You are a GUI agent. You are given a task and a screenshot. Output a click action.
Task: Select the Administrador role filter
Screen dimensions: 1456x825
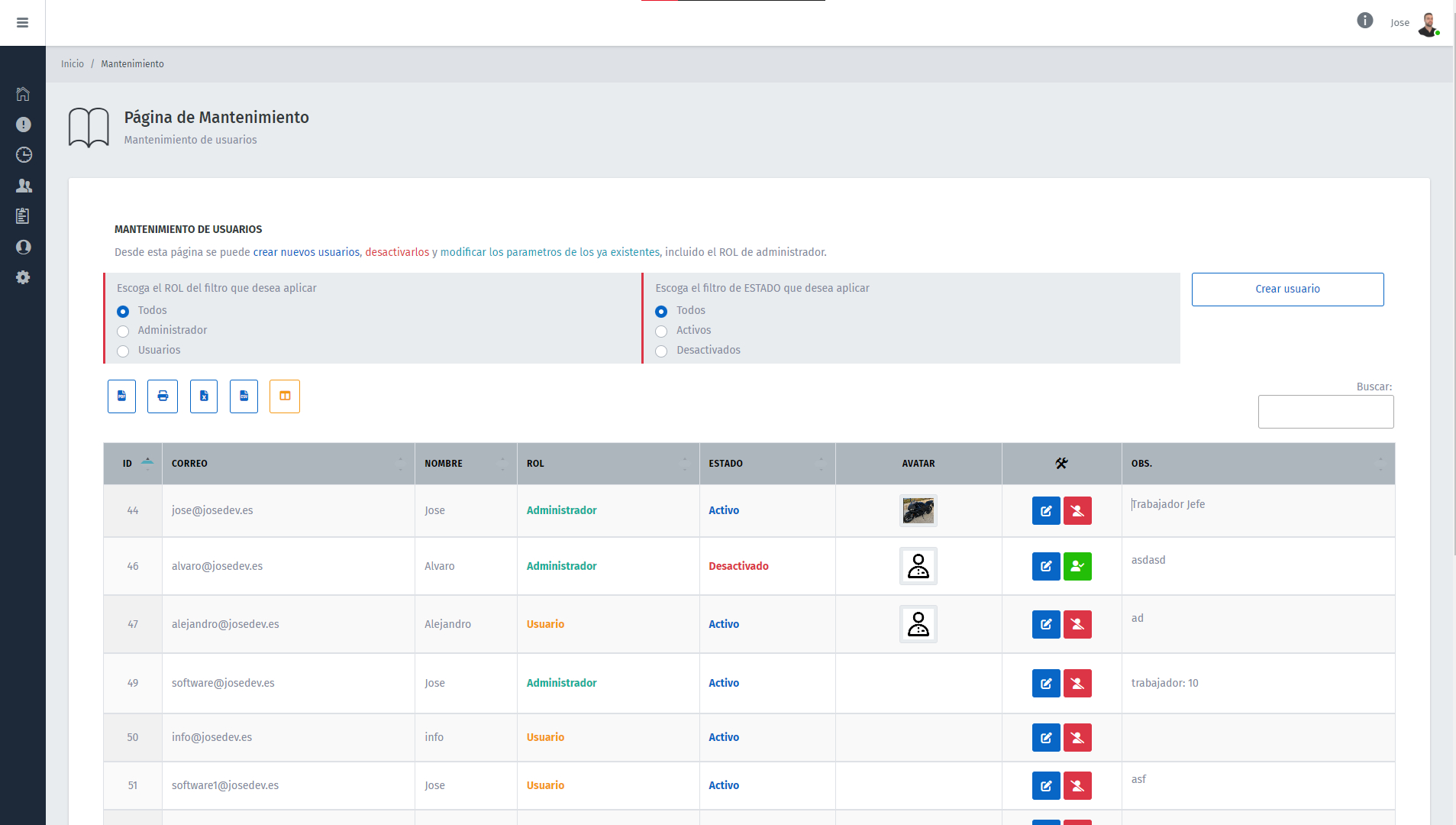pyautogui.click(x=123, y=332)
